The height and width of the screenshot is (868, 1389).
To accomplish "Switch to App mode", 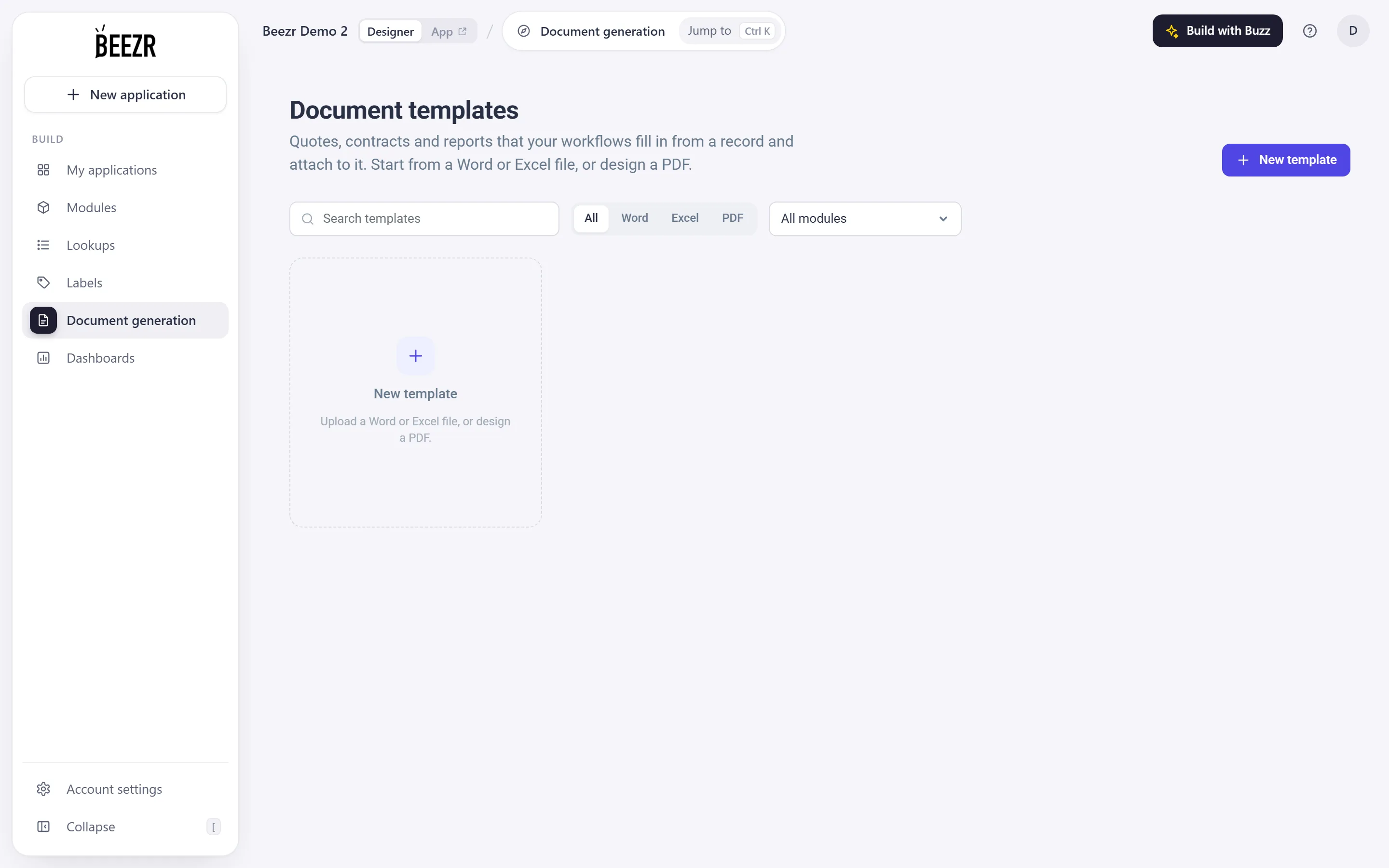I will coord(449,31).
